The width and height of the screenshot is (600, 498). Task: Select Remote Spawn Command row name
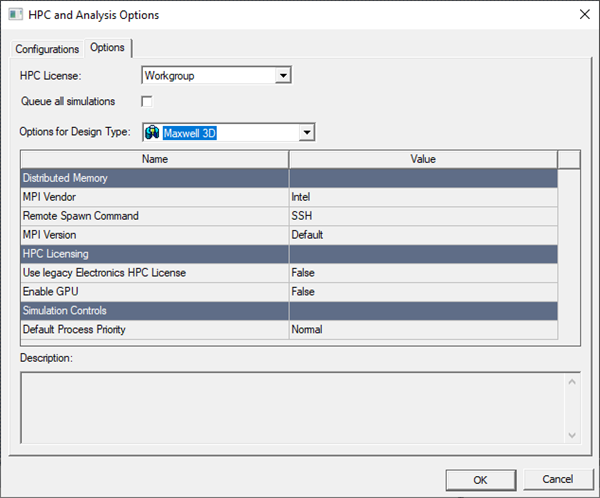click(x=155, y=216)
